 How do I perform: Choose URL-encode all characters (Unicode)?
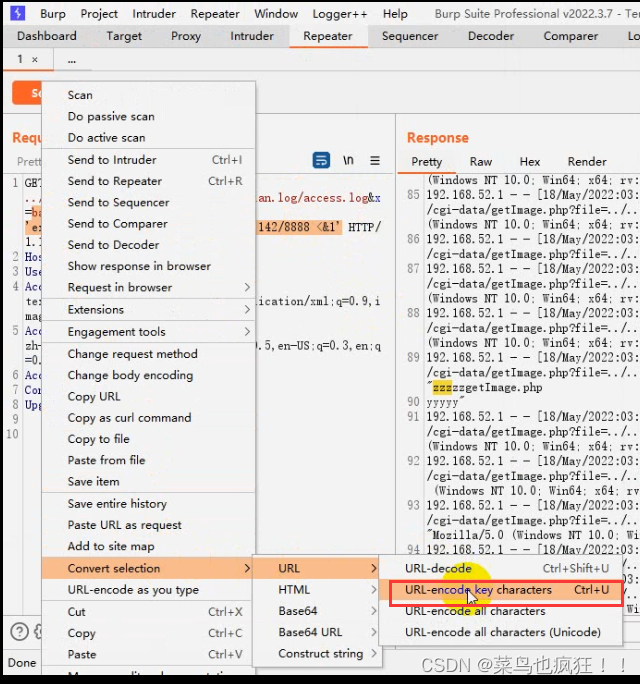tap(500, 632)
